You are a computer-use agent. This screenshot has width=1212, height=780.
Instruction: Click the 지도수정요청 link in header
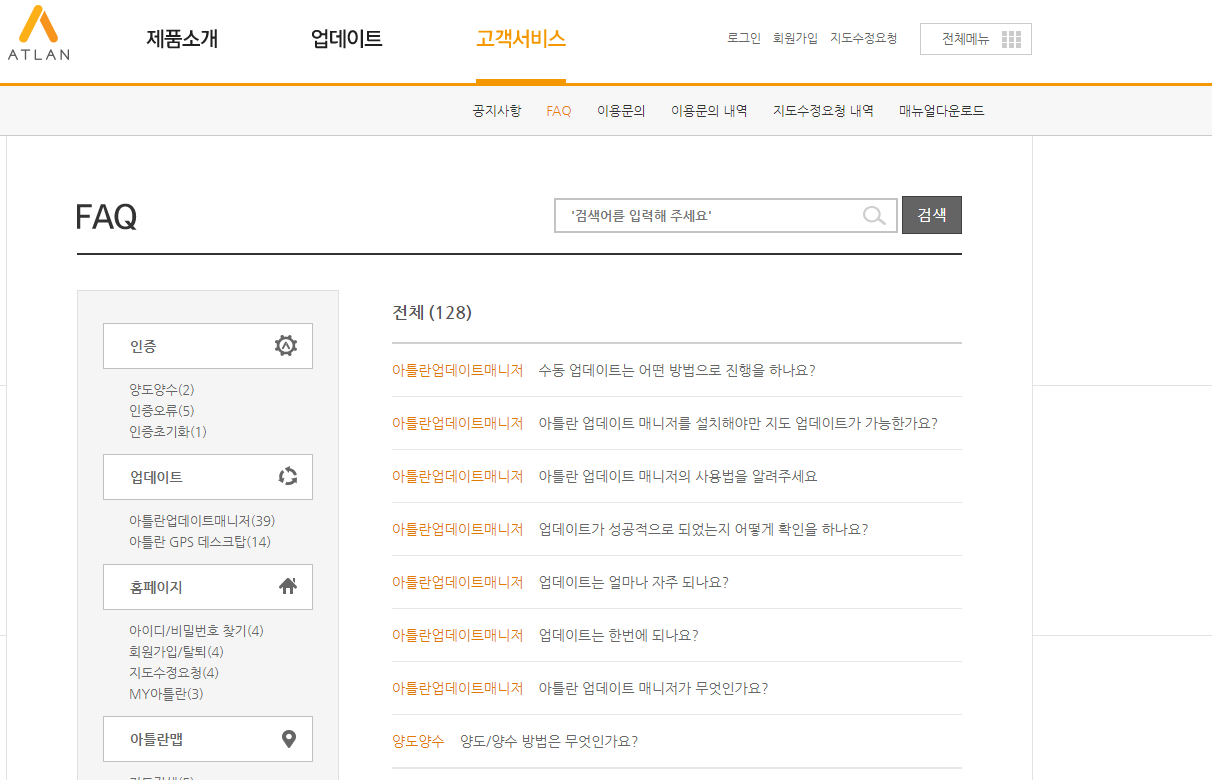864,38
